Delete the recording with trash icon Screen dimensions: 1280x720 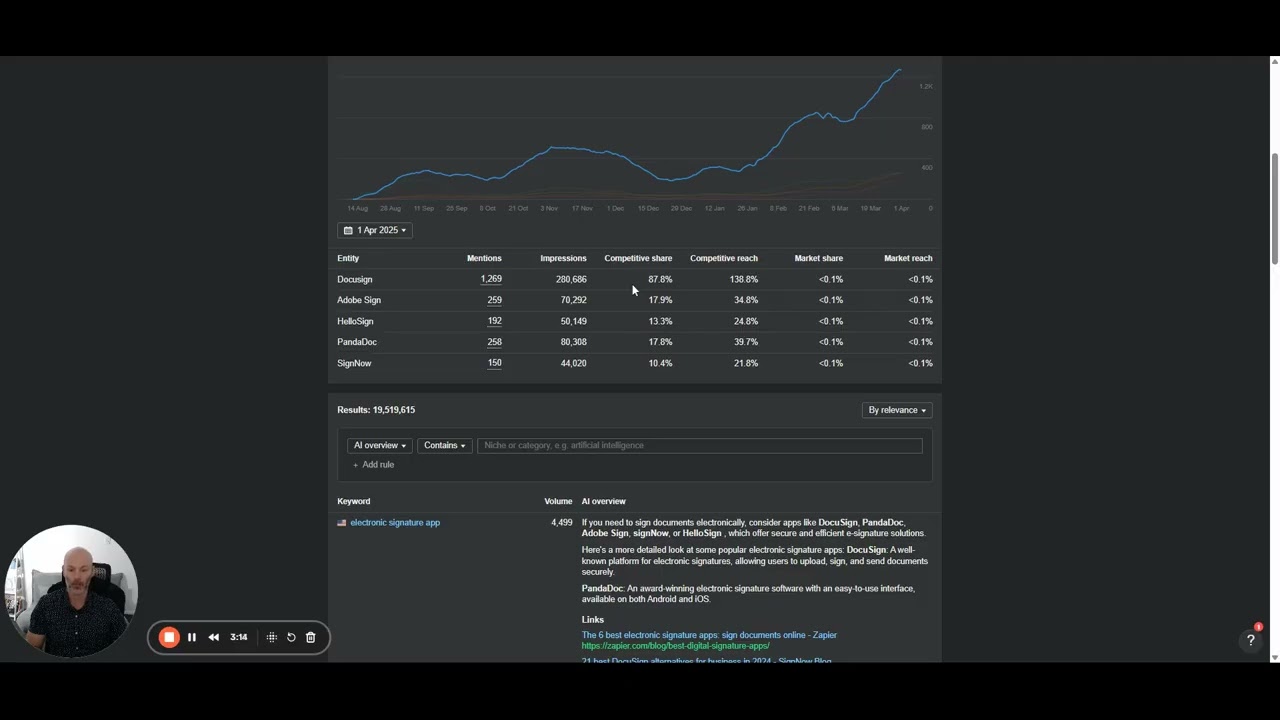click(310, 637)
